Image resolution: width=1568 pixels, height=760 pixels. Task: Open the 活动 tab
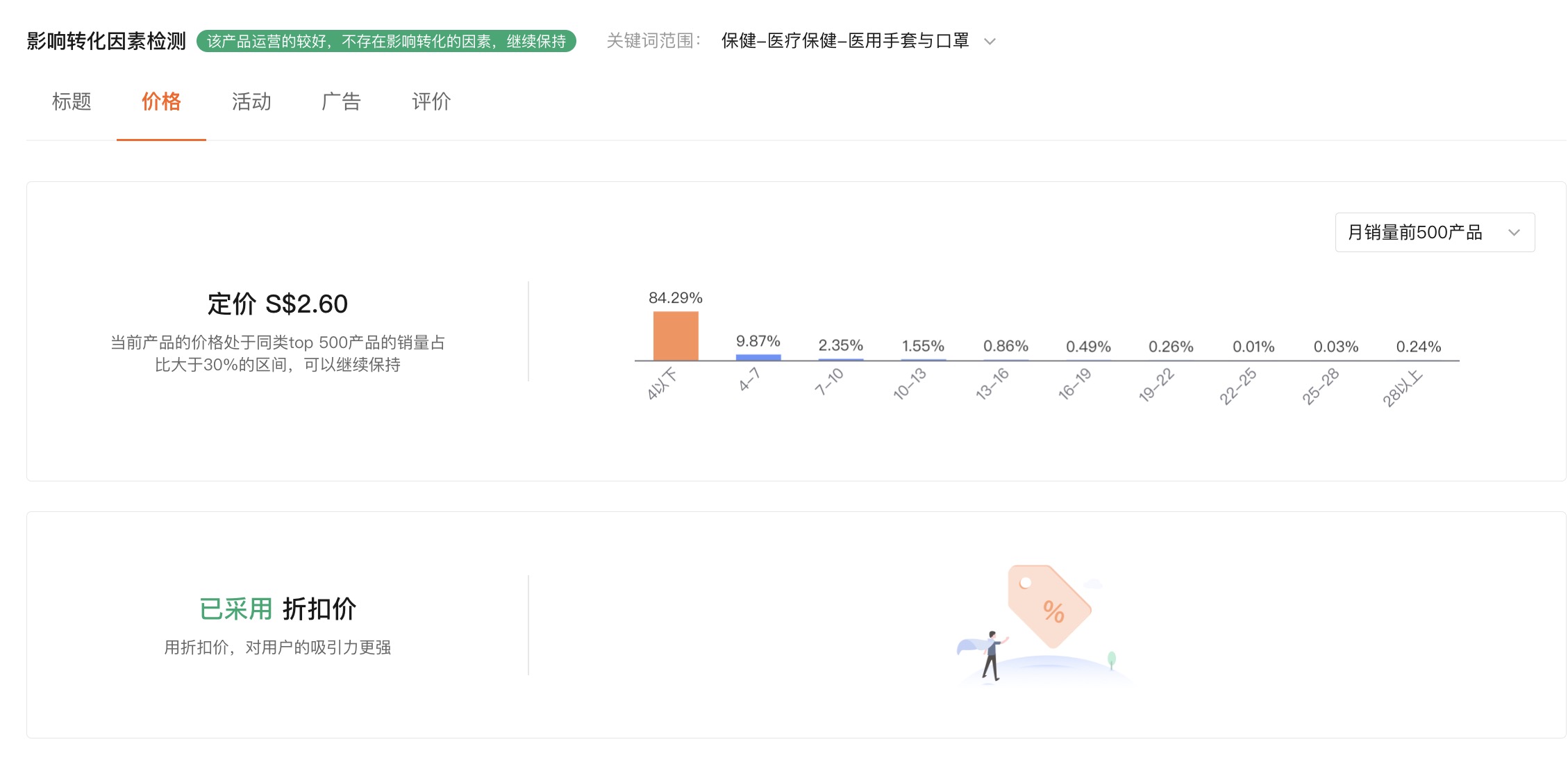click(x=251, y=101)
